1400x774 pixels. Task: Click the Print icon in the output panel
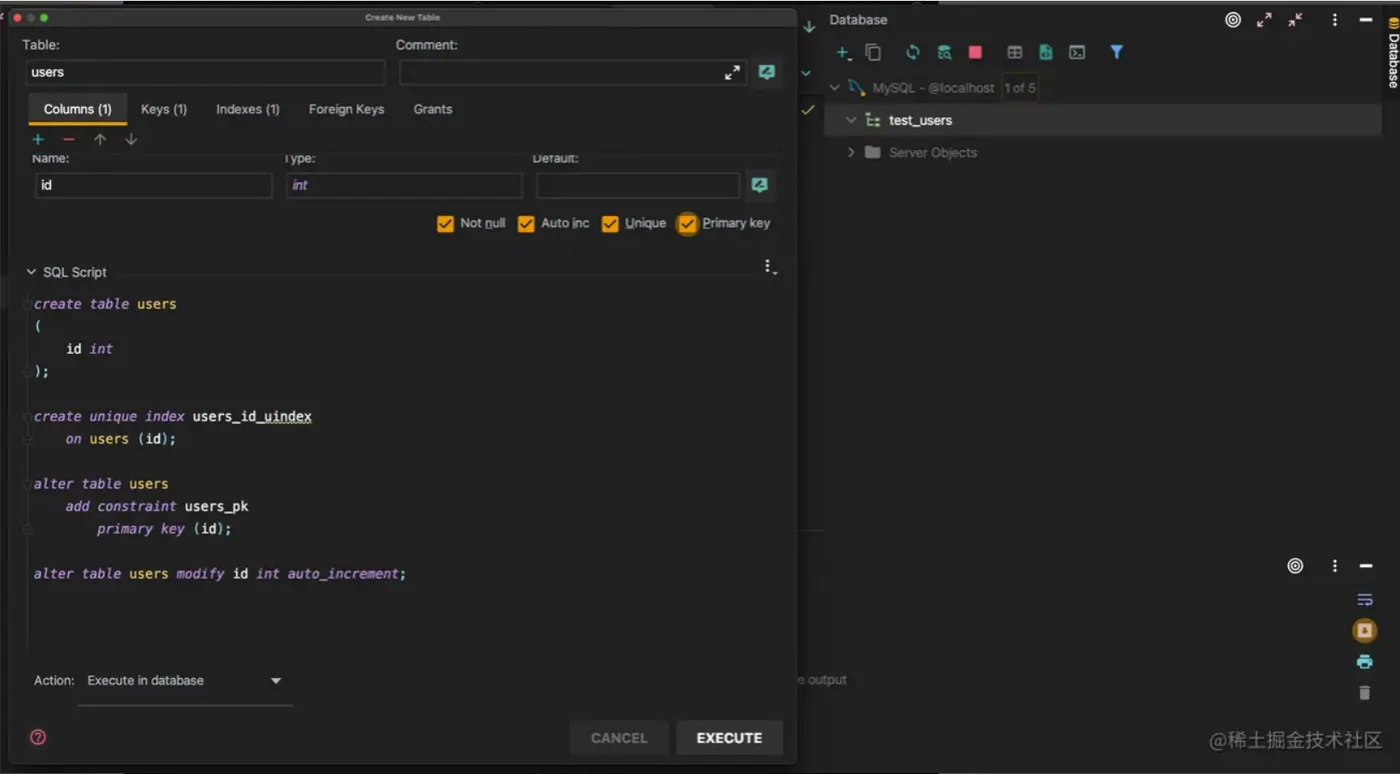coord(1365,662)
